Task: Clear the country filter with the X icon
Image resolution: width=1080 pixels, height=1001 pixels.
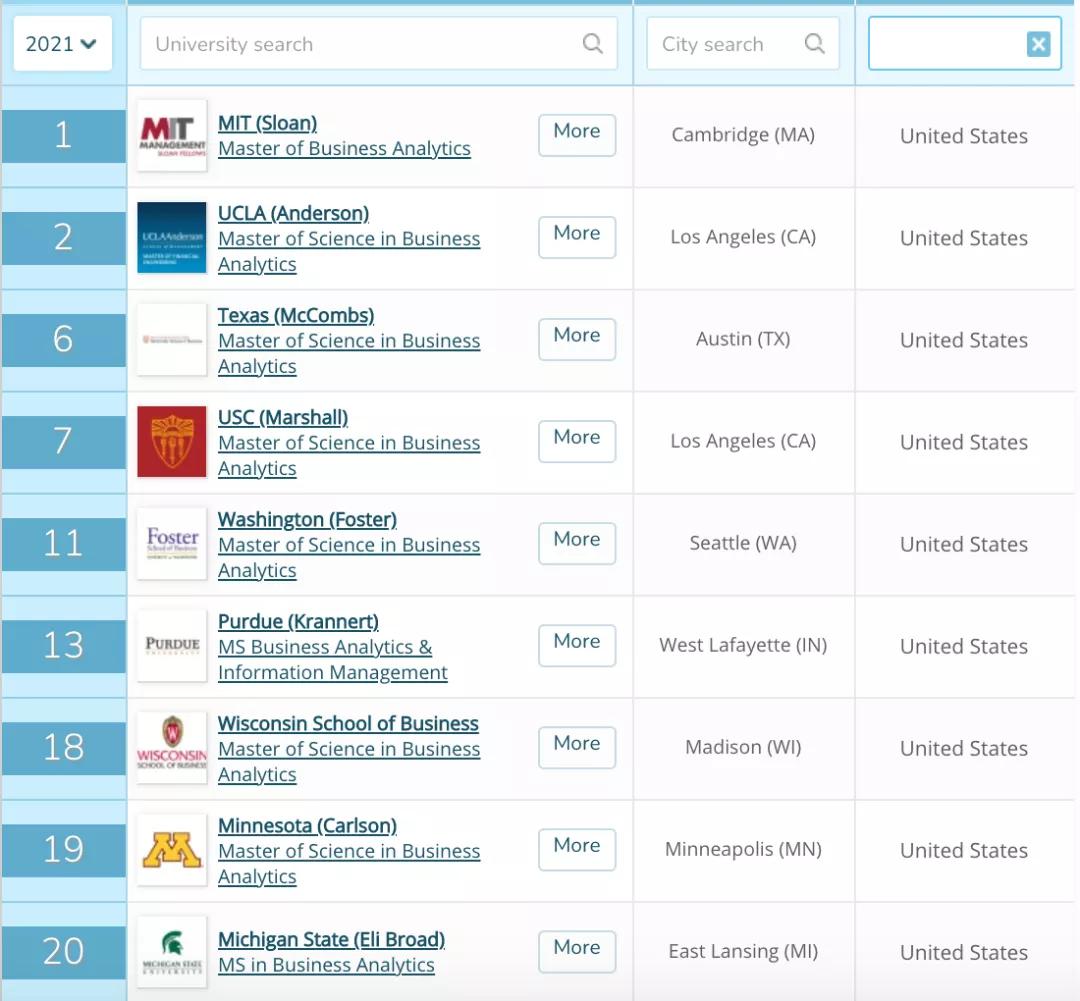Action: pos(1038,45)
